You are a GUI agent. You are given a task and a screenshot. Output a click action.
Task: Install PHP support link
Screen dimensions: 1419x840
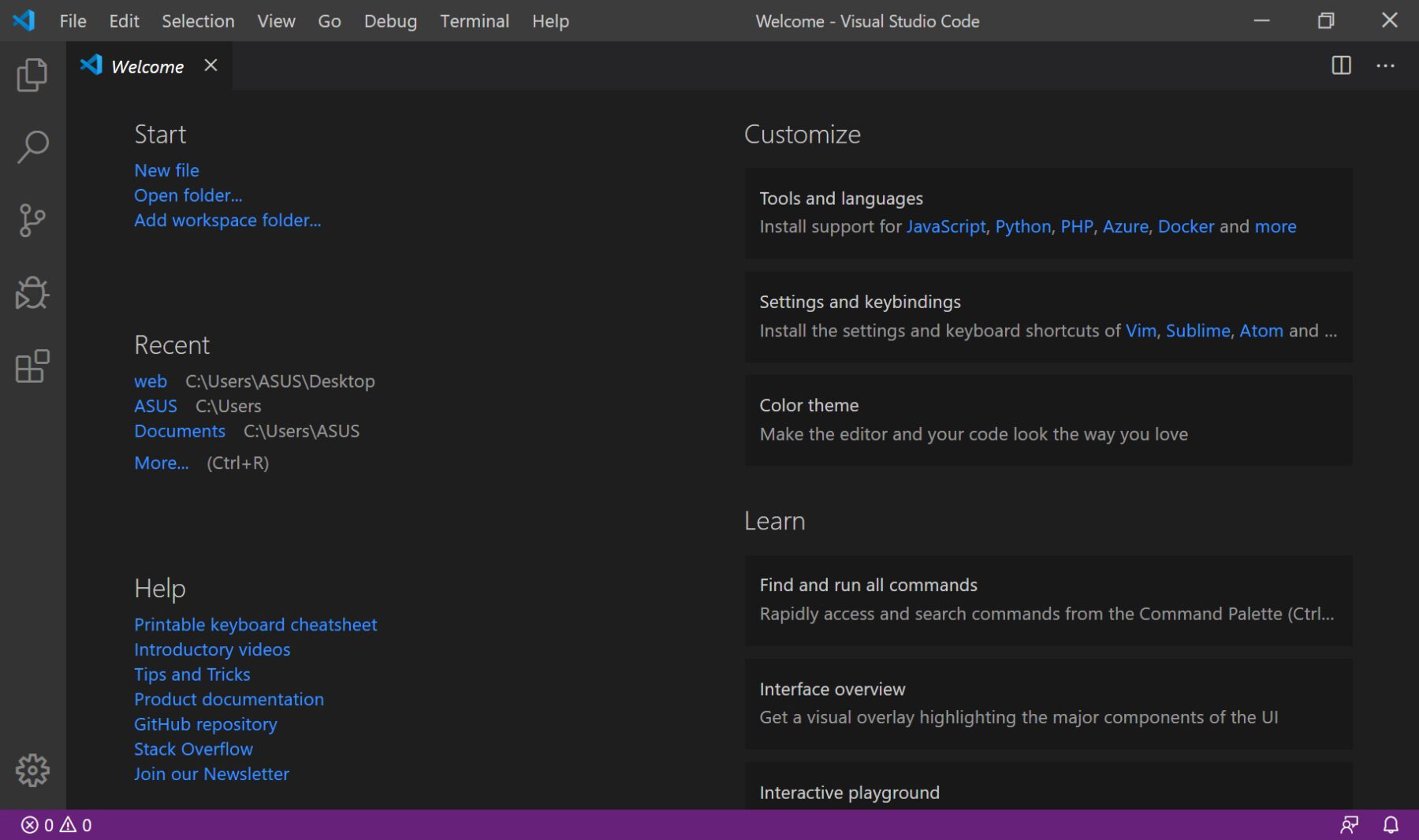pos(1077,227)
